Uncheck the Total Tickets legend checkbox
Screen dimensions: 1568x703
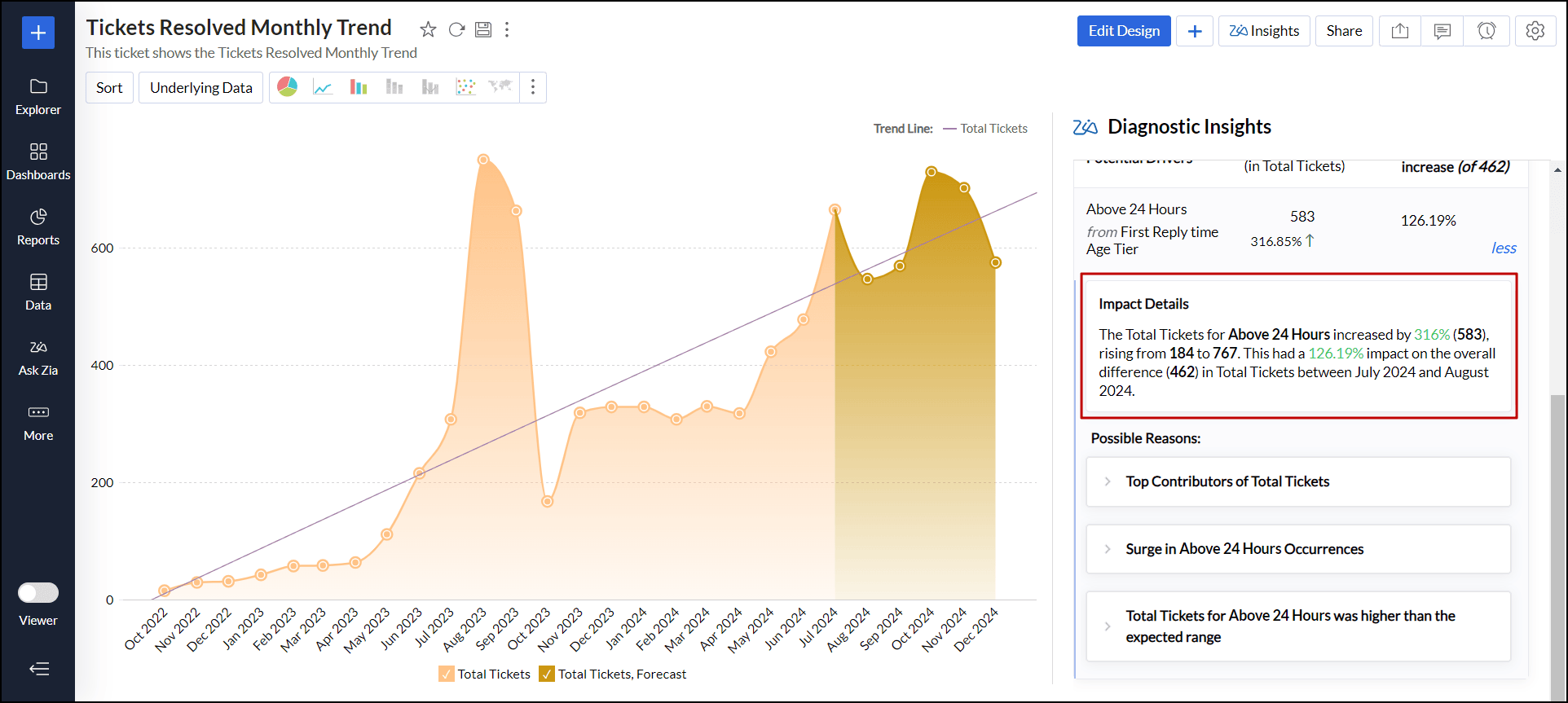(x=447, y=674)
